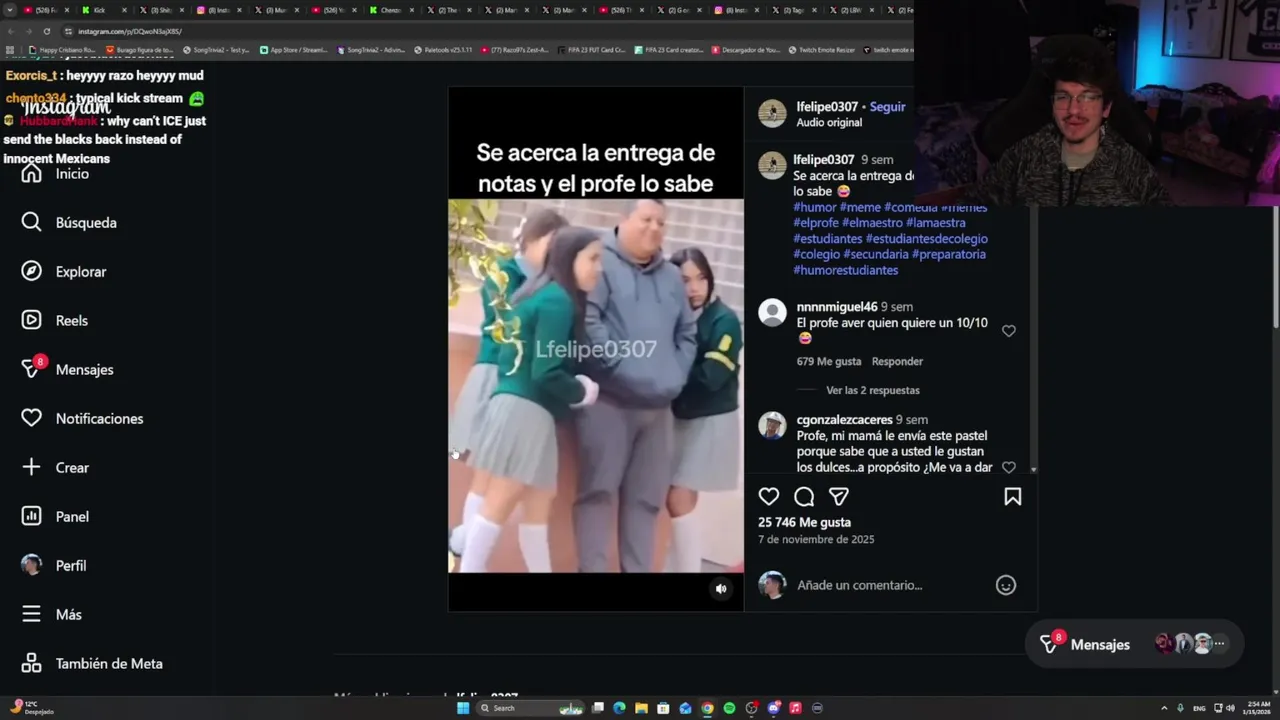The height and width of the screenshot is (720, 1280).
Task: Open the #preparatoria hashtag
Action: click(x=949, y=254)
